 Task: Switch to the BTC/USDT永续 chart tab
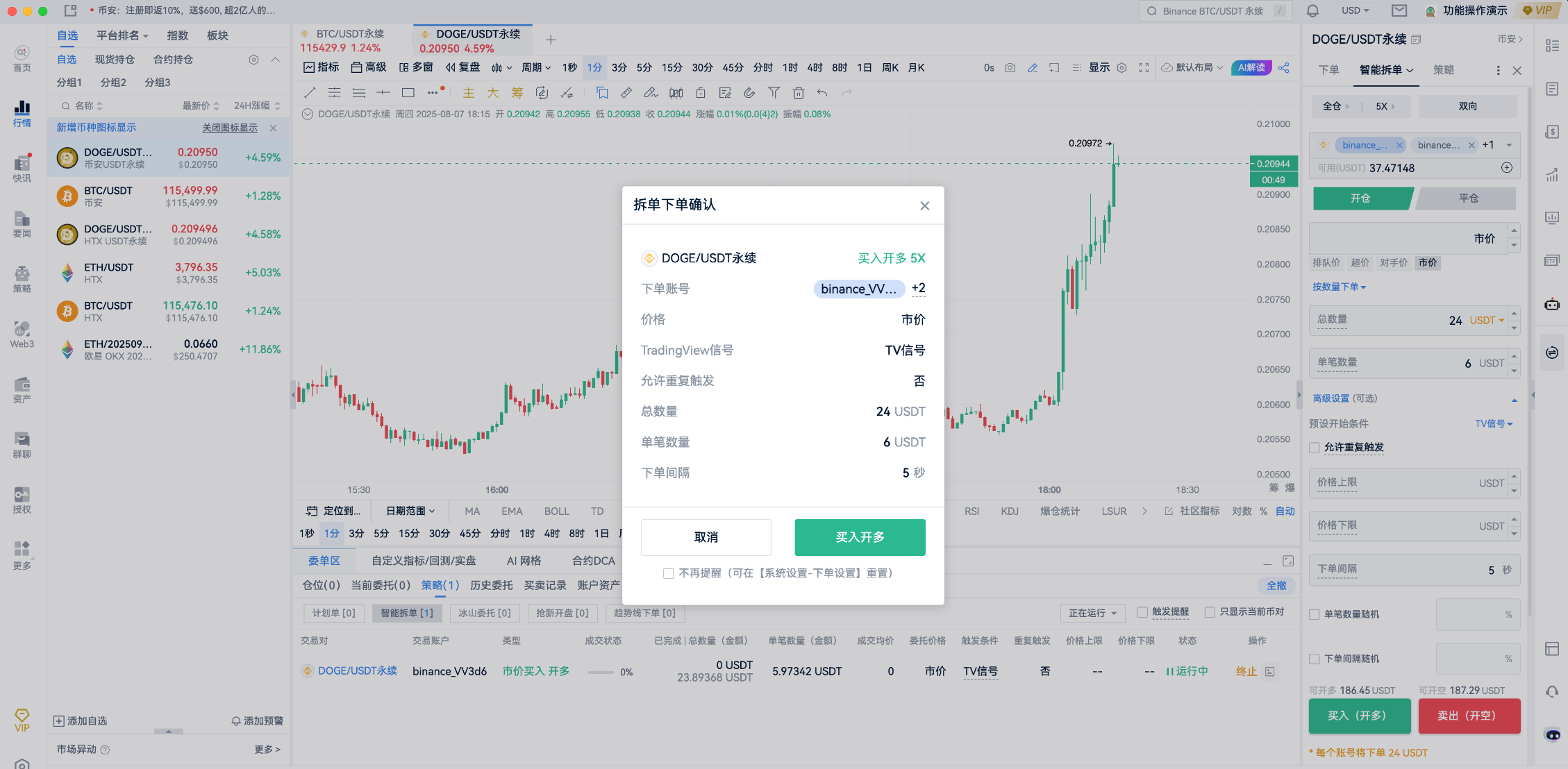coord(351,40)
